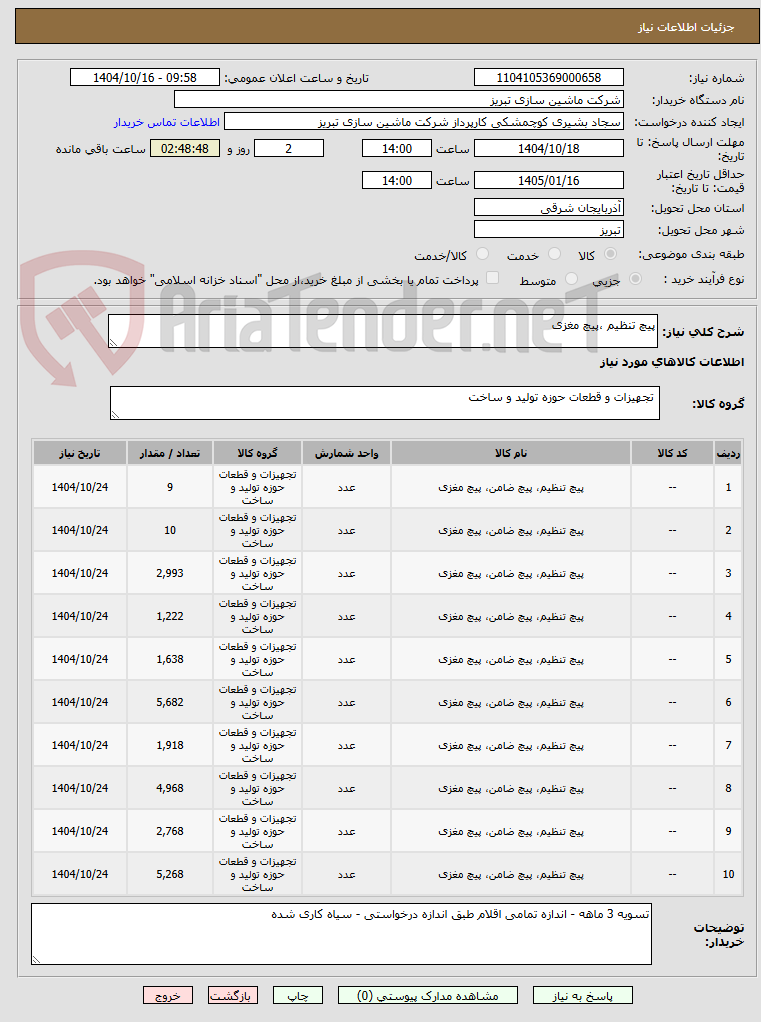Click the need number field 1104105369000658
Viewport: 761px width, 1022px height.
tap(549, 78)
